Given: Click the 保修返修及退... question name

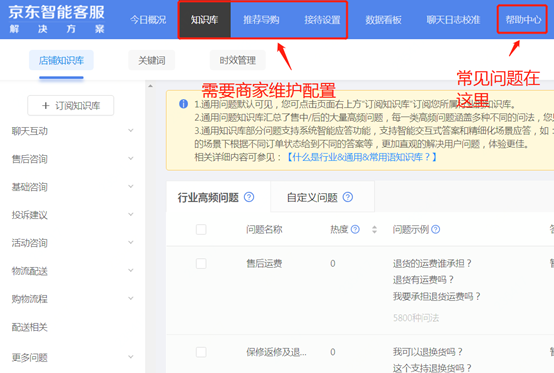Looking at the screenshot, I should click(276, 352).
